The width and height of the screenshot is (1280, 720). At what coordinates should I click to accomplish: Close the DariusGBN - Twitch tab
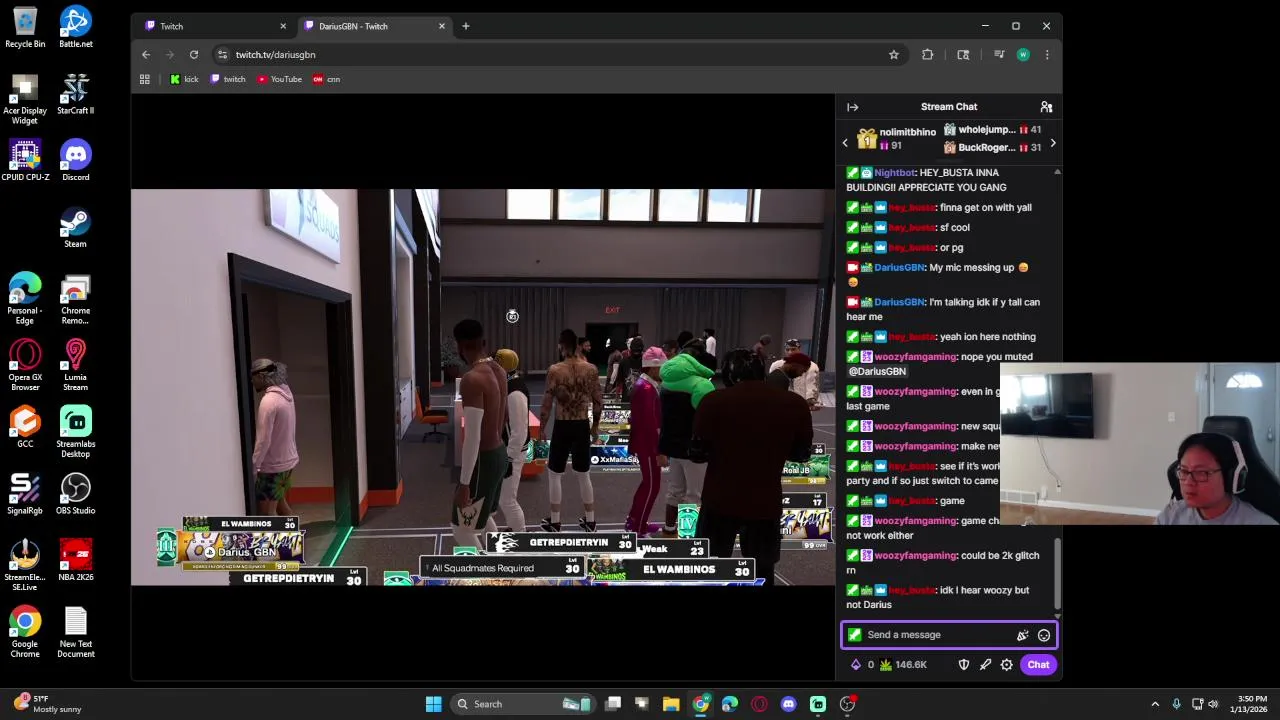(441, 26)
